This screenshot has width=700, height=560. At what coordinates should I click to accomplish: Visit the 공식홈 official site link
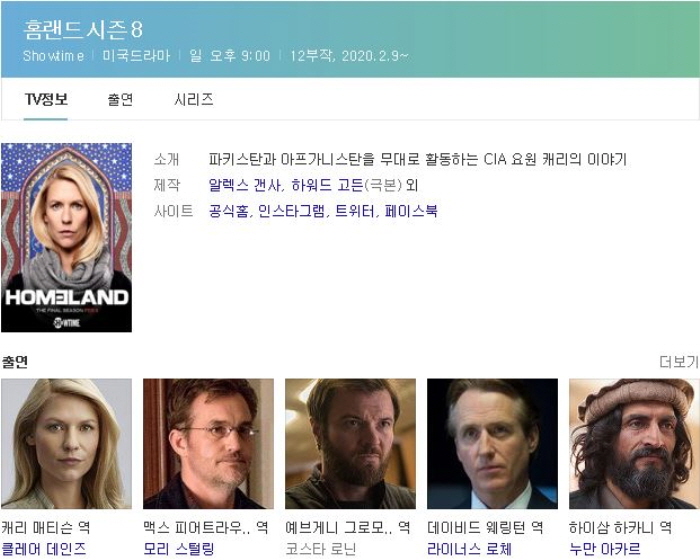pyautogui.click(x=229, y=211)
